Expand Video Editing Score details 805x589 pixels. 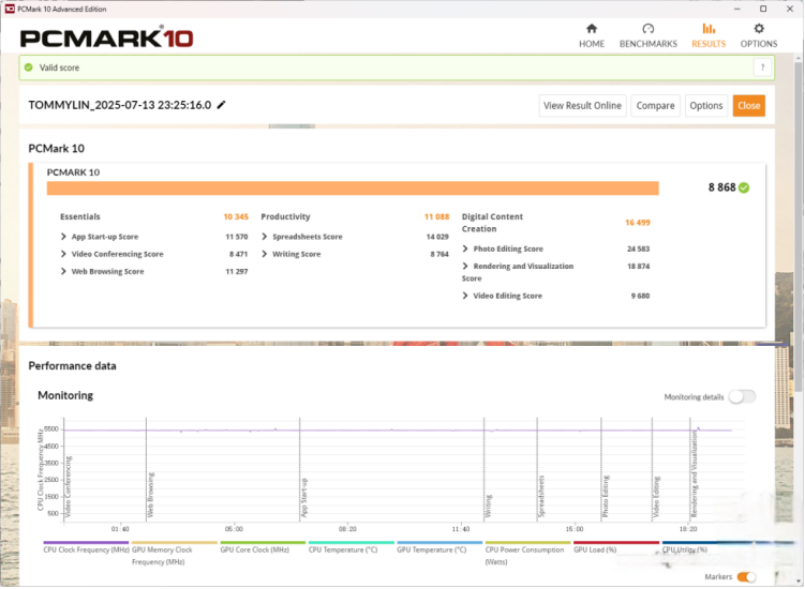click(465, 295)
